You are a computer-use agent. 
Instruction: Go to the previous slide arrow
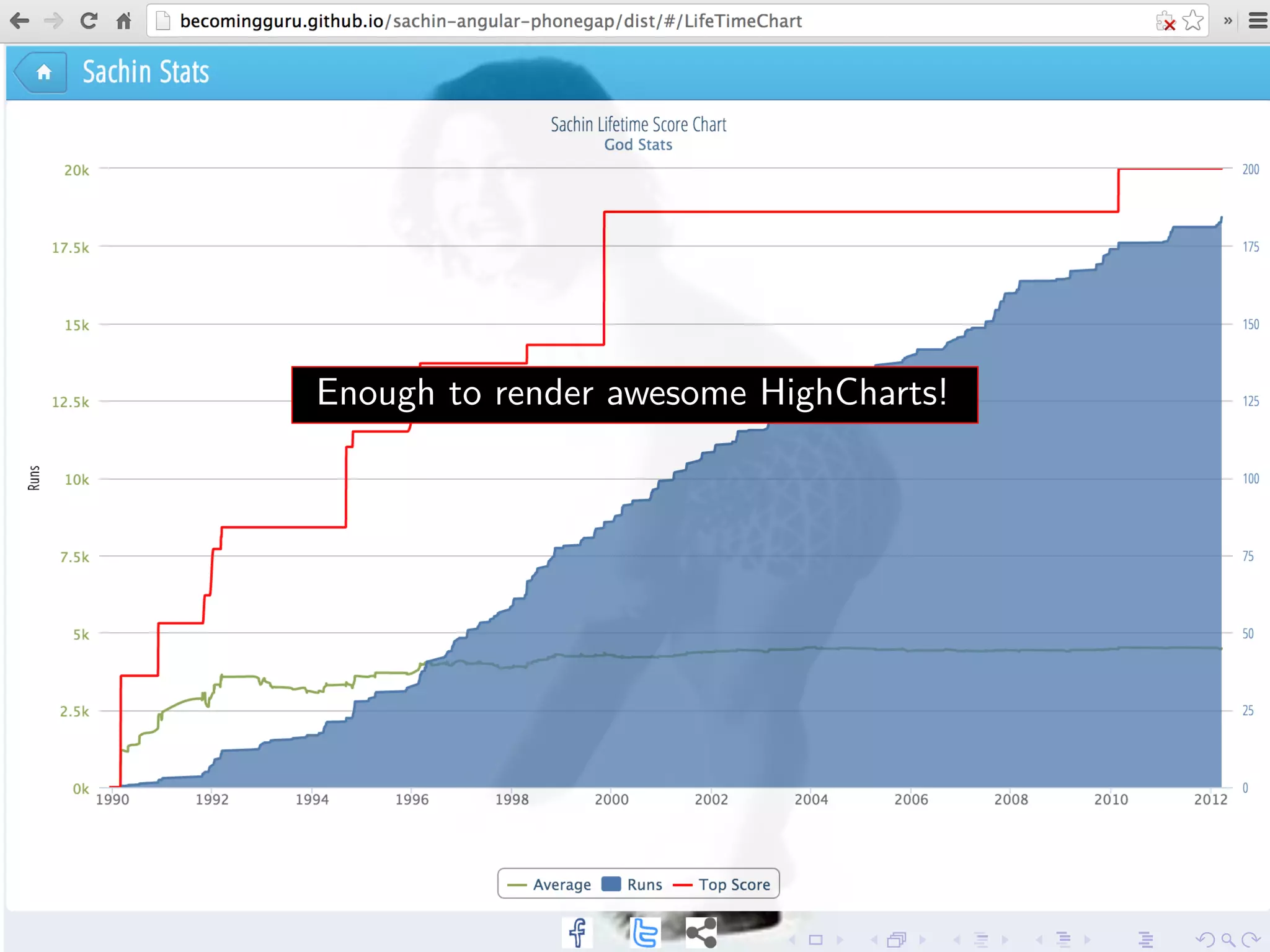pos(793,940)
